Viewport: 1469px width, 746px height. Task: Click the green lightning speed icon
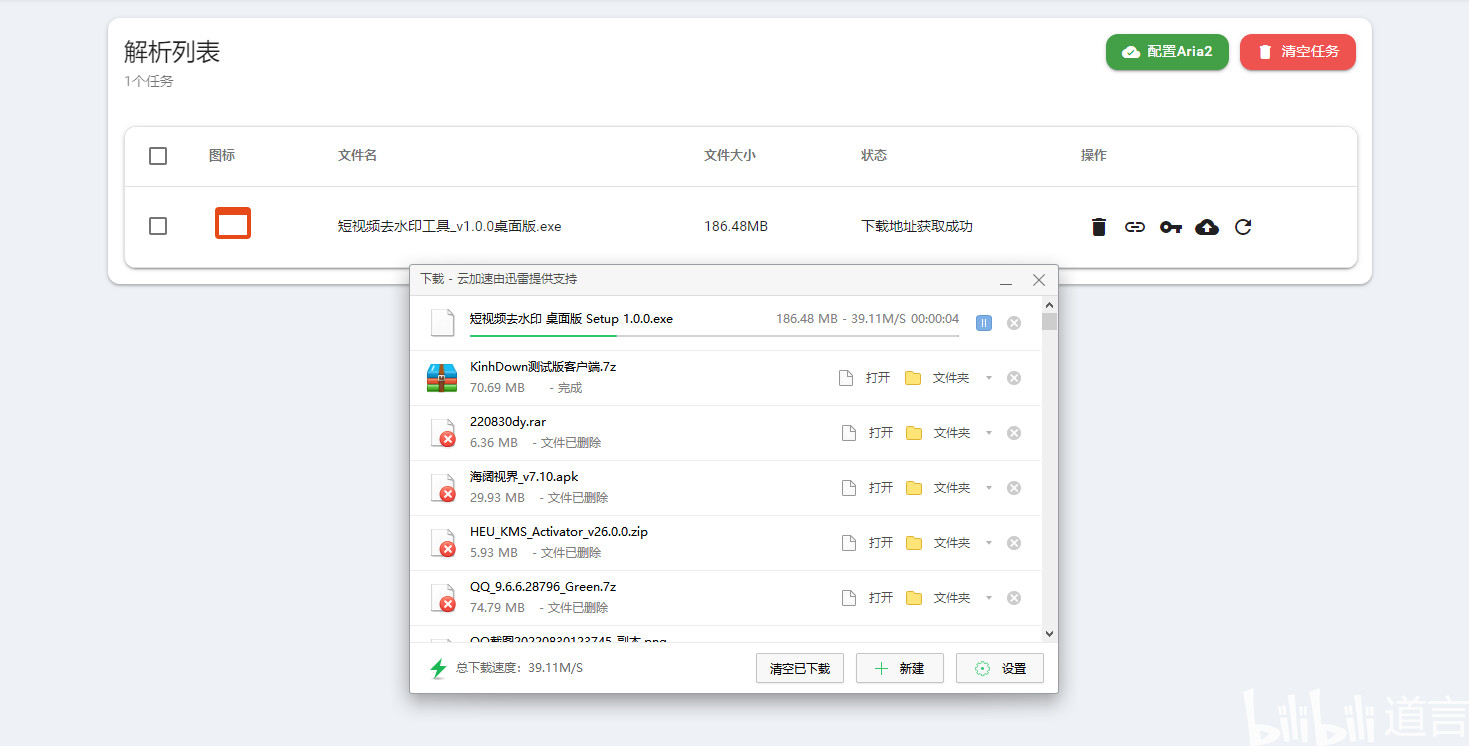coord(438,668)
